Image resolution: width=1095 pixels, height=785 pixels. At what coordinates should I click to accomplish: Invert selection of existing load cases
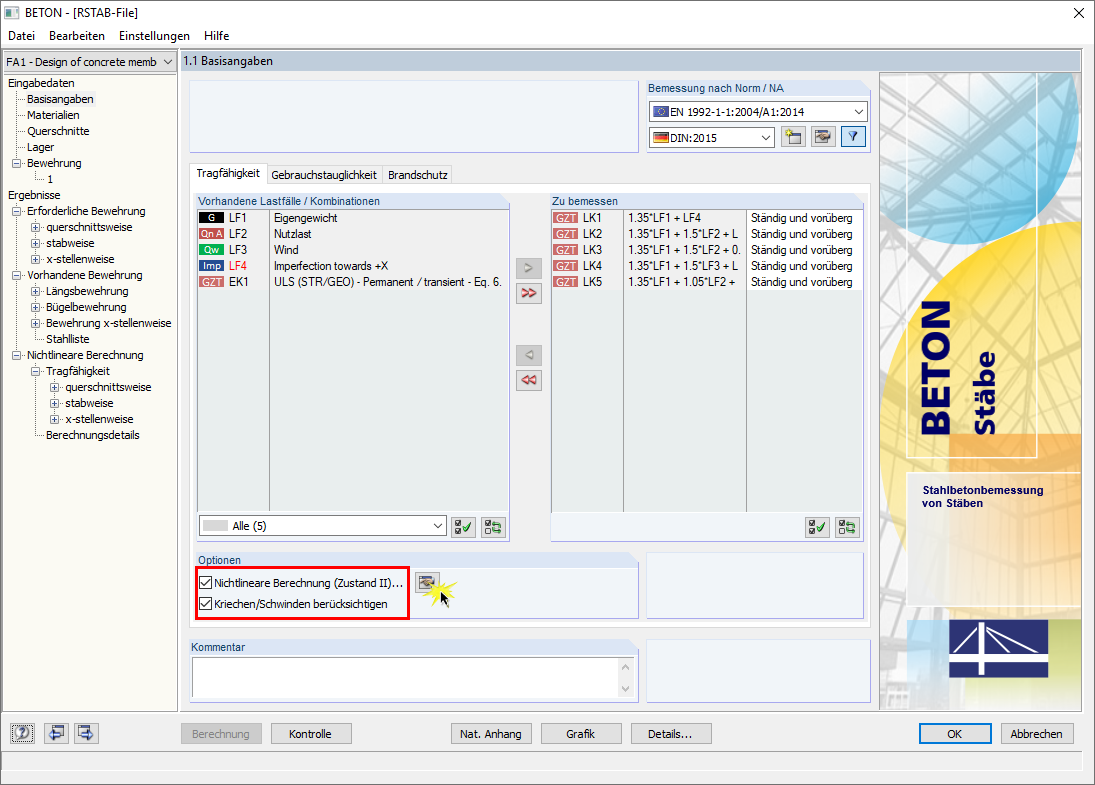[x=493, y=527]
